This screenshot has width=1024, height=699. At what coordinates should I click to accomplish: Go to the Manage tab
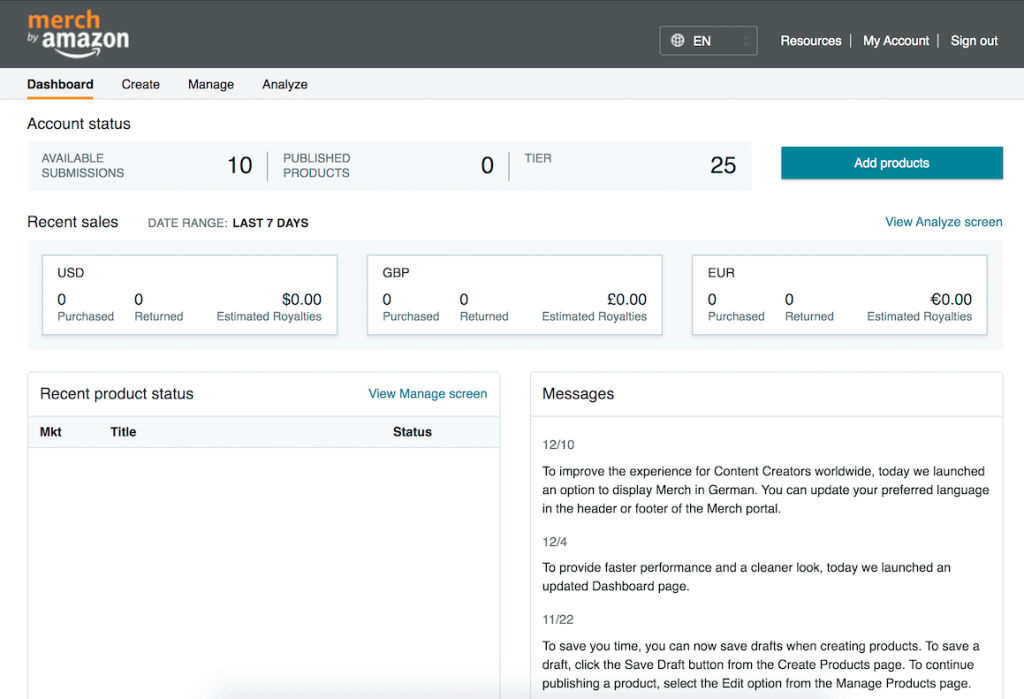click(211, 84)
